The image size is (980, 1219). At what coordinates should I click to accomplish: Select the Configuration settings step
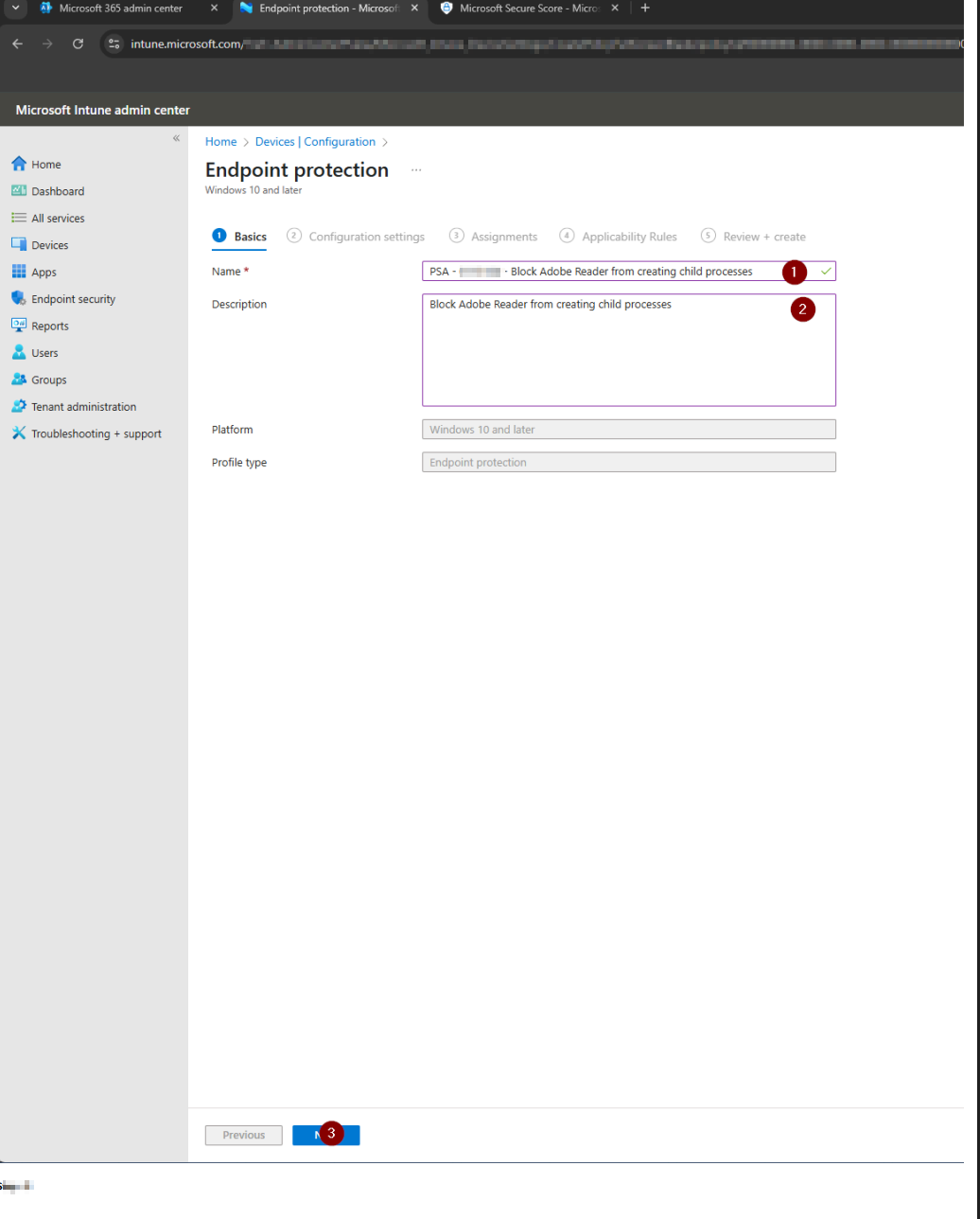pyautogui.click(x=356, y=237)
